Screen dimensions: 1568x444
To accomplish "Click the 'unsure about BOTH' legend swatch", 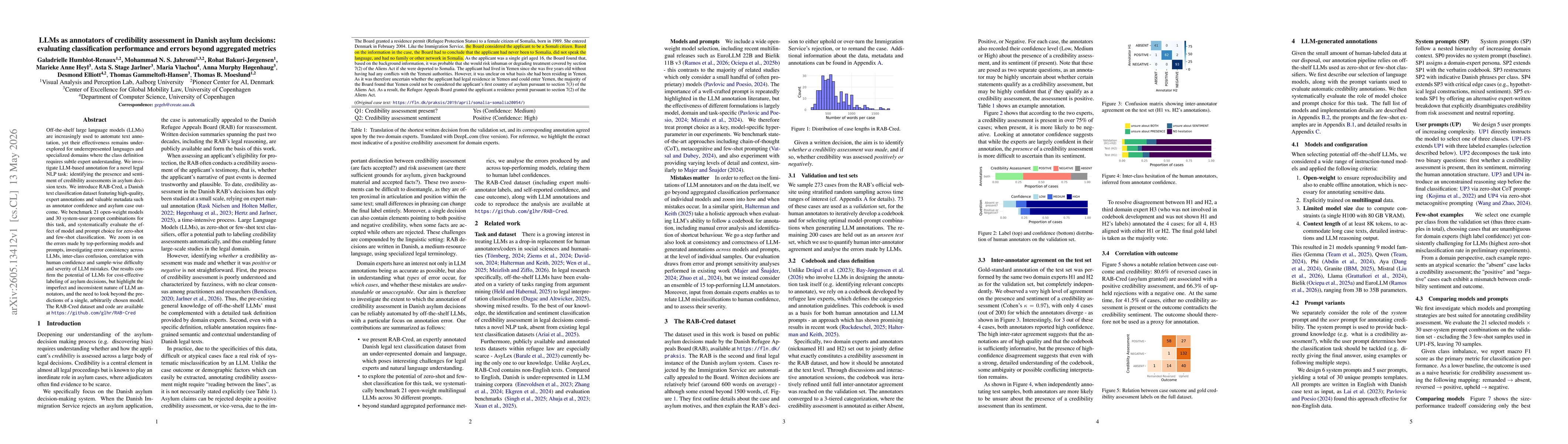I will pos(1128,125).
